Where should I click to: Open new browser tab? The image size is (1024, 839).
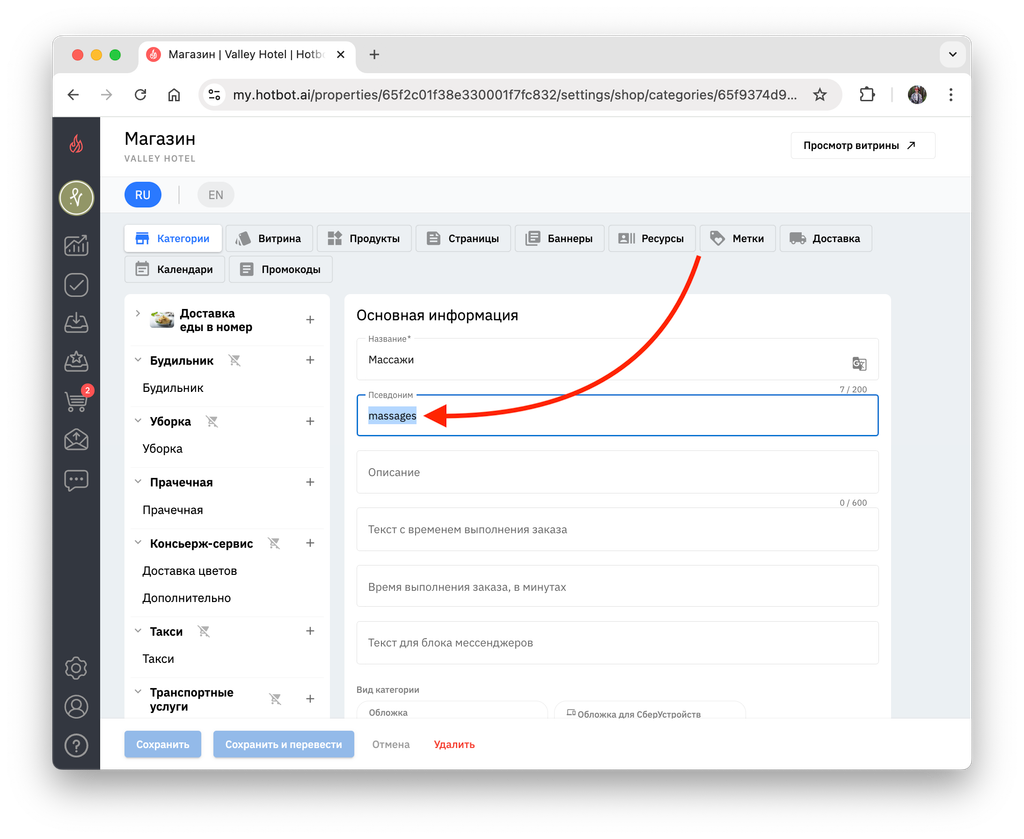[374, 55]
